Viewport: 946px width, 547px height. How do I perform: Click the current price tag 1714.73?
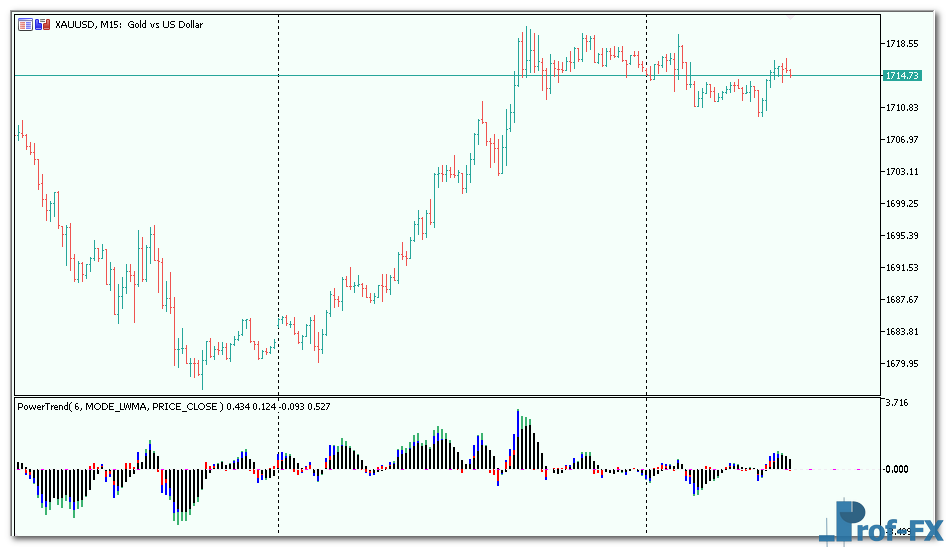click(x=902, y=76)
